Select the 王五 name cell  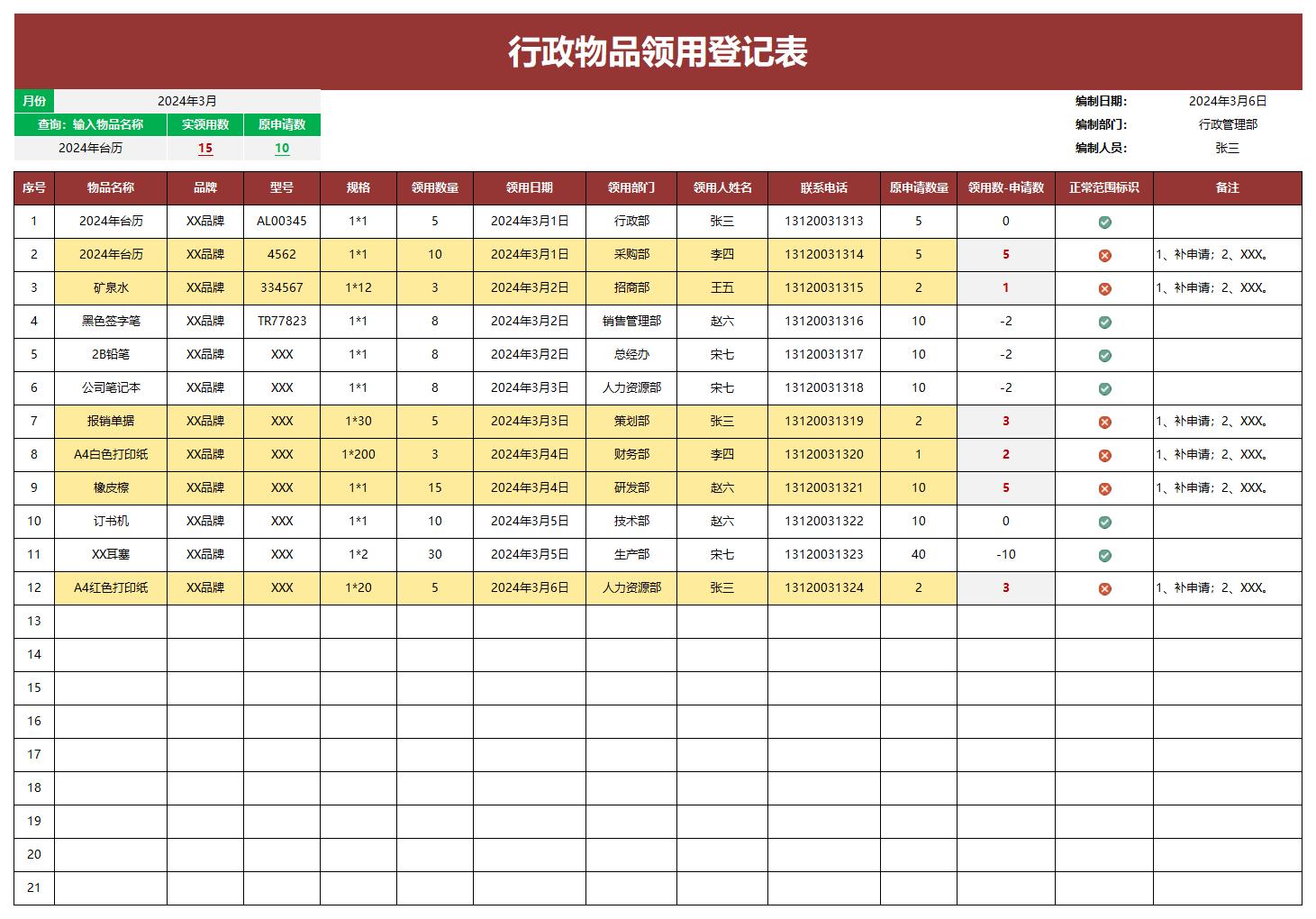pyautogui.click(x=722, y=287)
